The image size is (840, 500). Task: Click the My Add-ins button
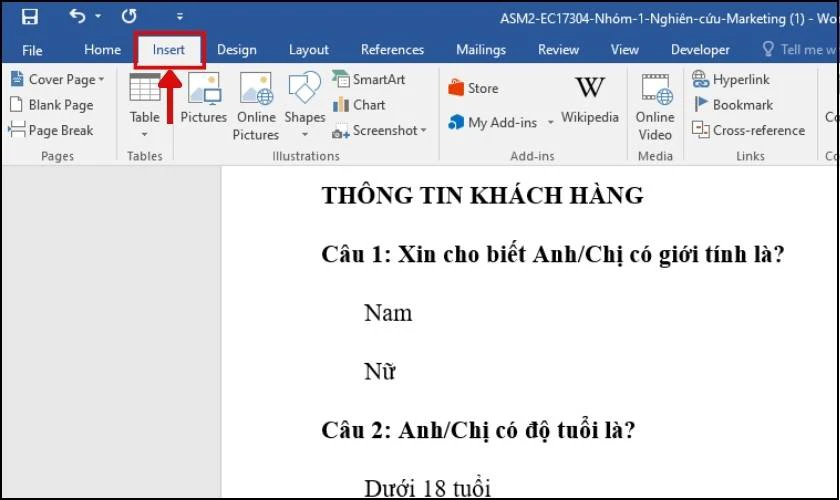[493, 122]
